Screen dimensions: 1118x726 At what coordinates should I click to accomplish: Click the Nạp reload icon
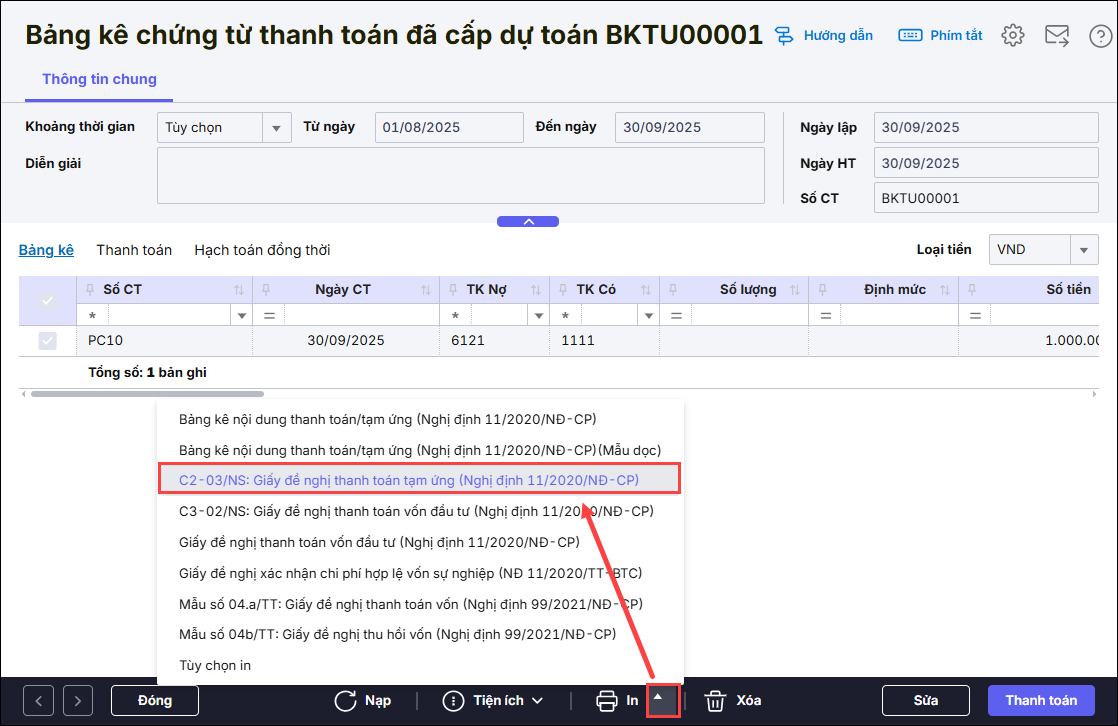point(346,700)
